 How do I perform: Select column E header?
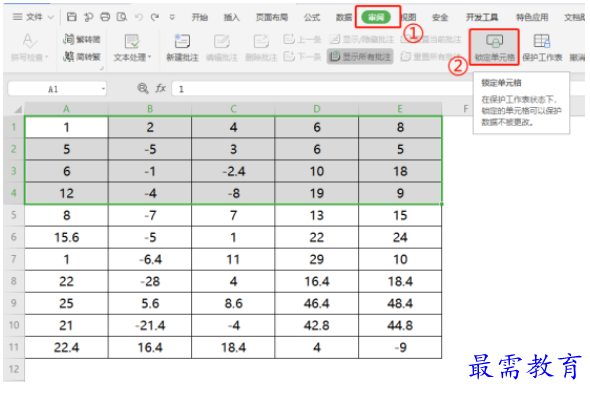pos(400,109)
